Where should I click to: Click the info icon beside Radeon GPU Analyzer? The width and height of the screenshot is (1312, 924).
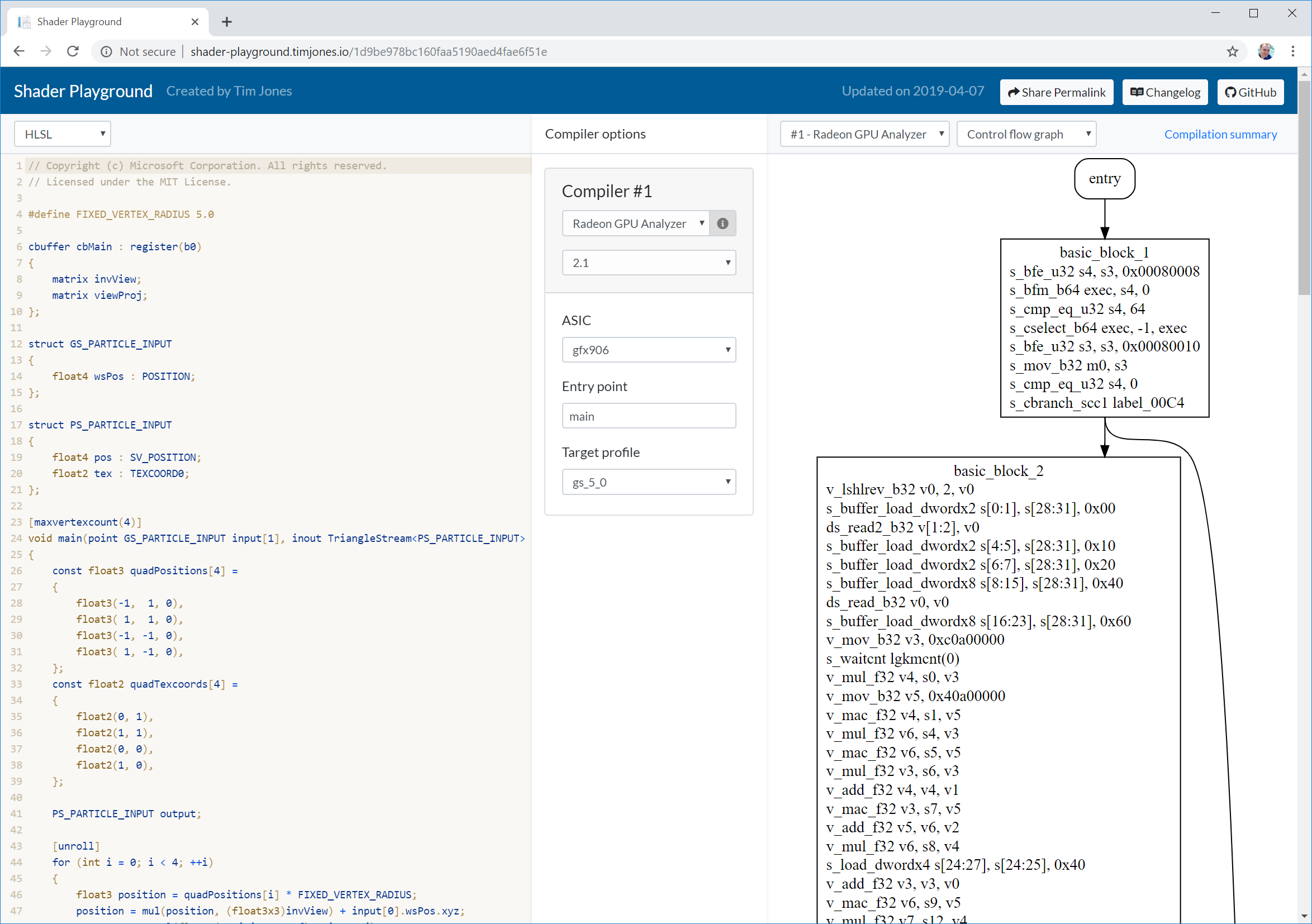pos(722,223)
